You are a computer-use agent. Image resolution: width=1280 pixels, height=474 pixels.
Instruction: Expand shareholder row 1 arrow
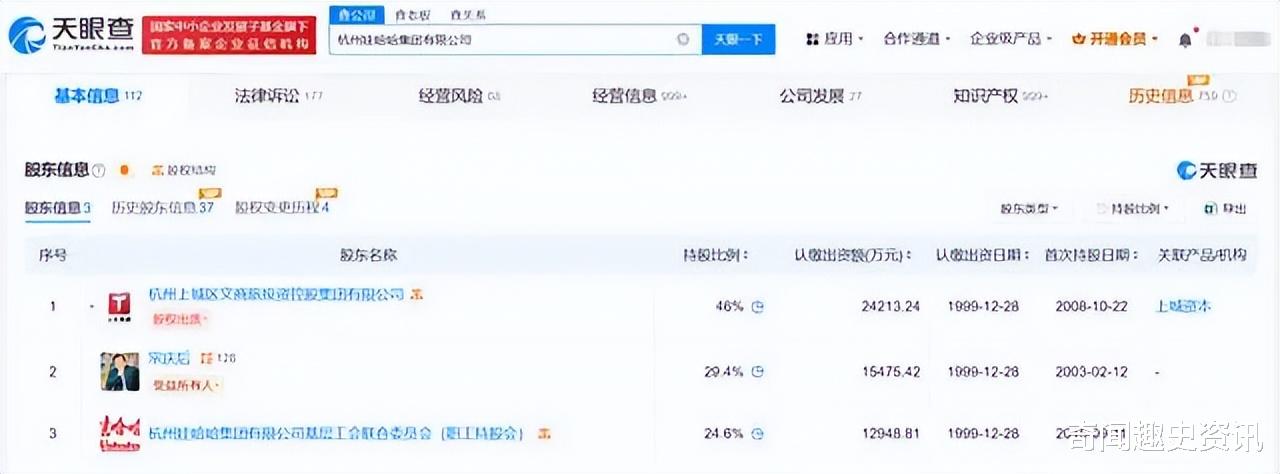coord(92,305)
